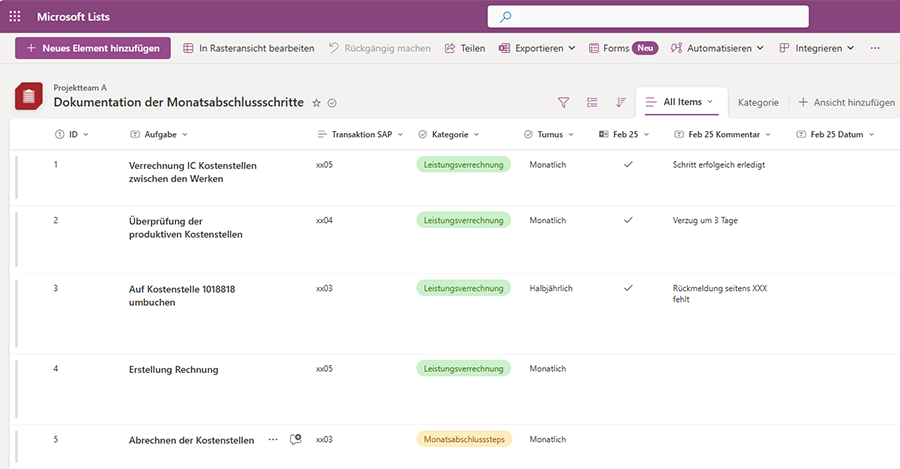Expand the Feb 25 Kommentar column dropdown
The image size is (900, 469).
768,134
